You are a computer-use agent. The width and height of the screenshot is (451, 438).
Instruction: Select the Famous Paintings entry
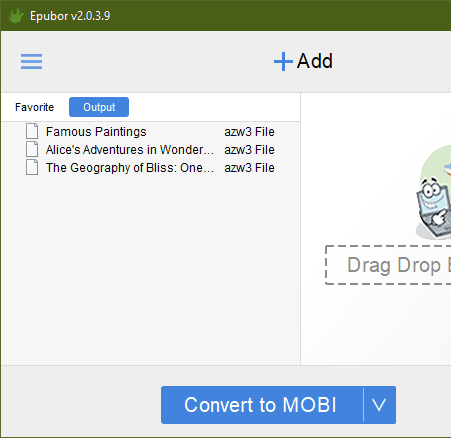pos(96,132)
